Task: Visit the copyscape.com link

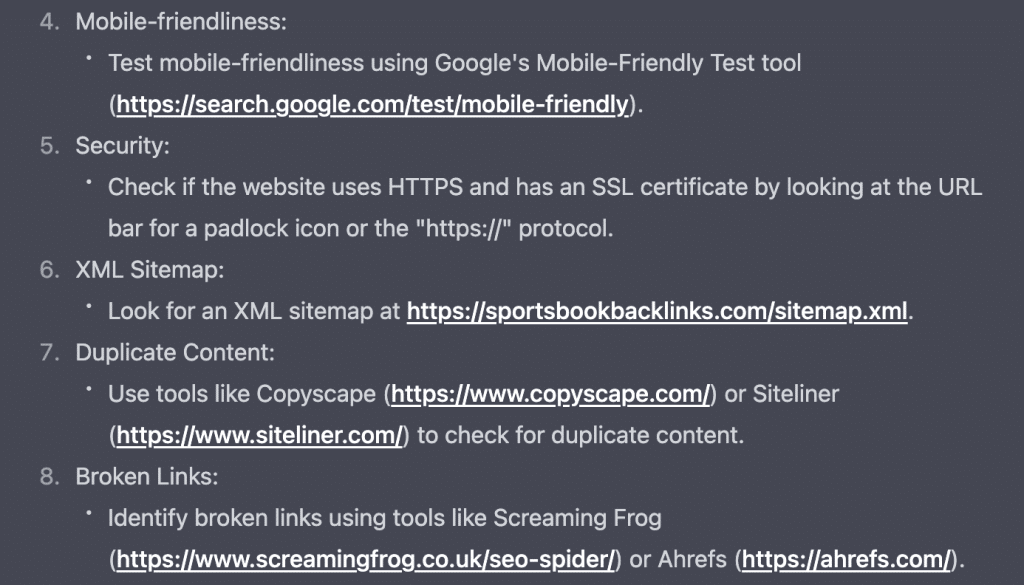Action: pyautogui.click(x=550, y=394)
